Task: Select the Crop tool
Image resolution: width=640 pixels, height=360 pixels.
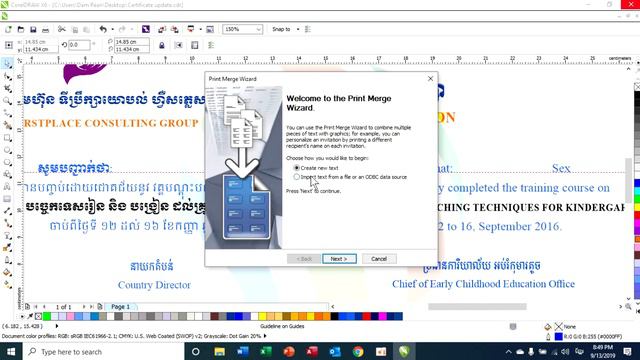Action: [x=7, y=89]
